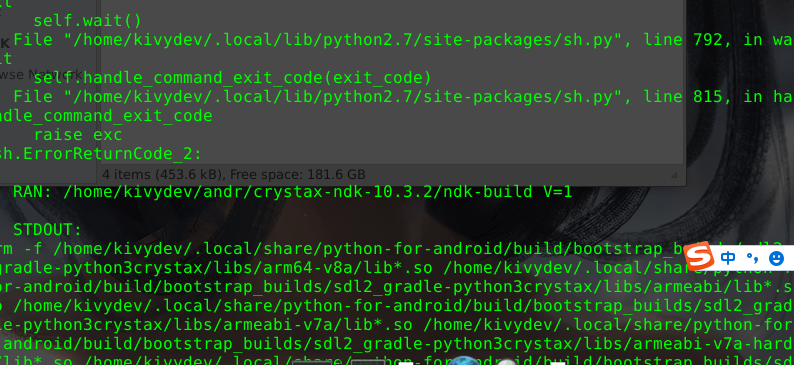Click the 'raise exc' line
Viewport: 794px width, 365px height.
78,135
